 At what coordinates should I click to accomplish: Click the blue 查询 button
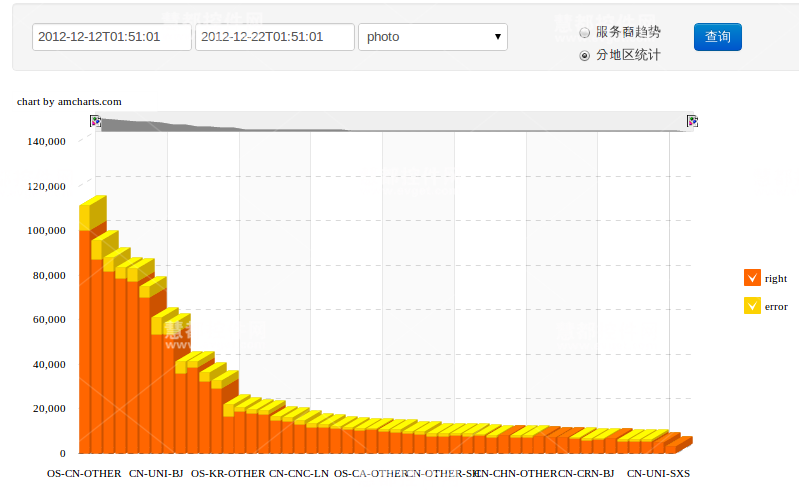click(x=717, y=37)
